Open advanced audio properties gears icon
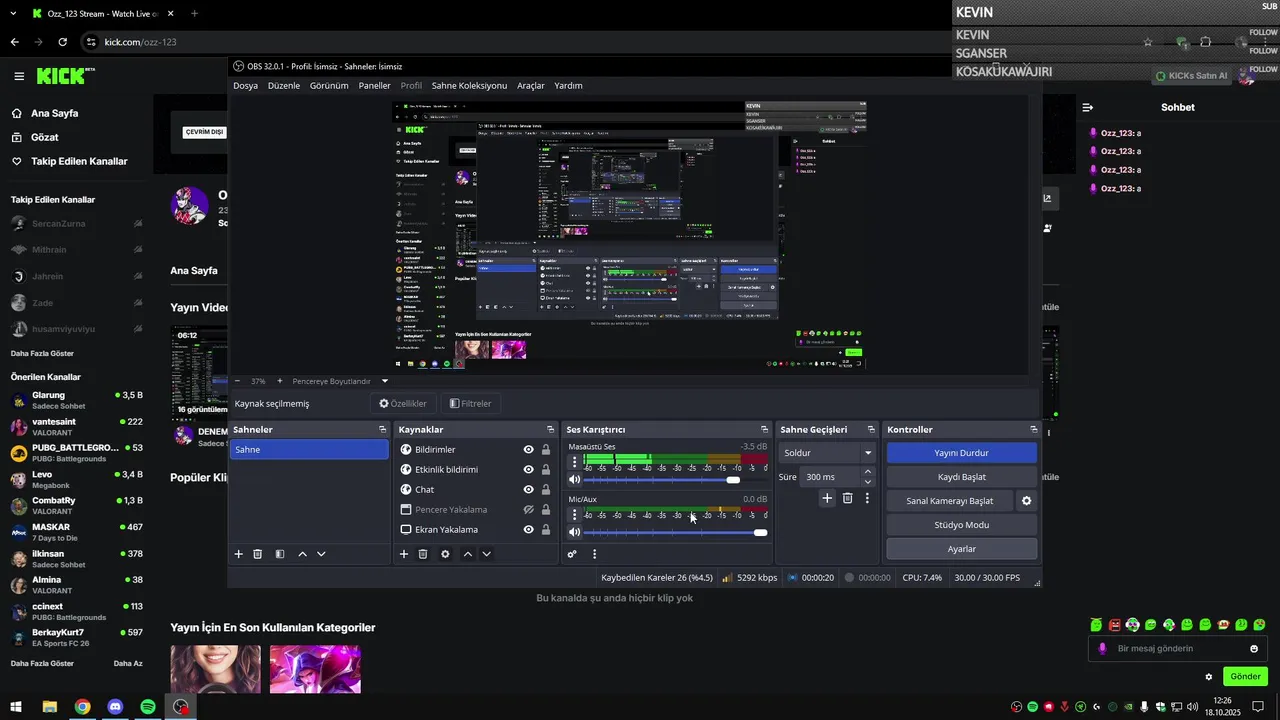Viewport: 1280px width, 720px height. [x=572, y=554]
